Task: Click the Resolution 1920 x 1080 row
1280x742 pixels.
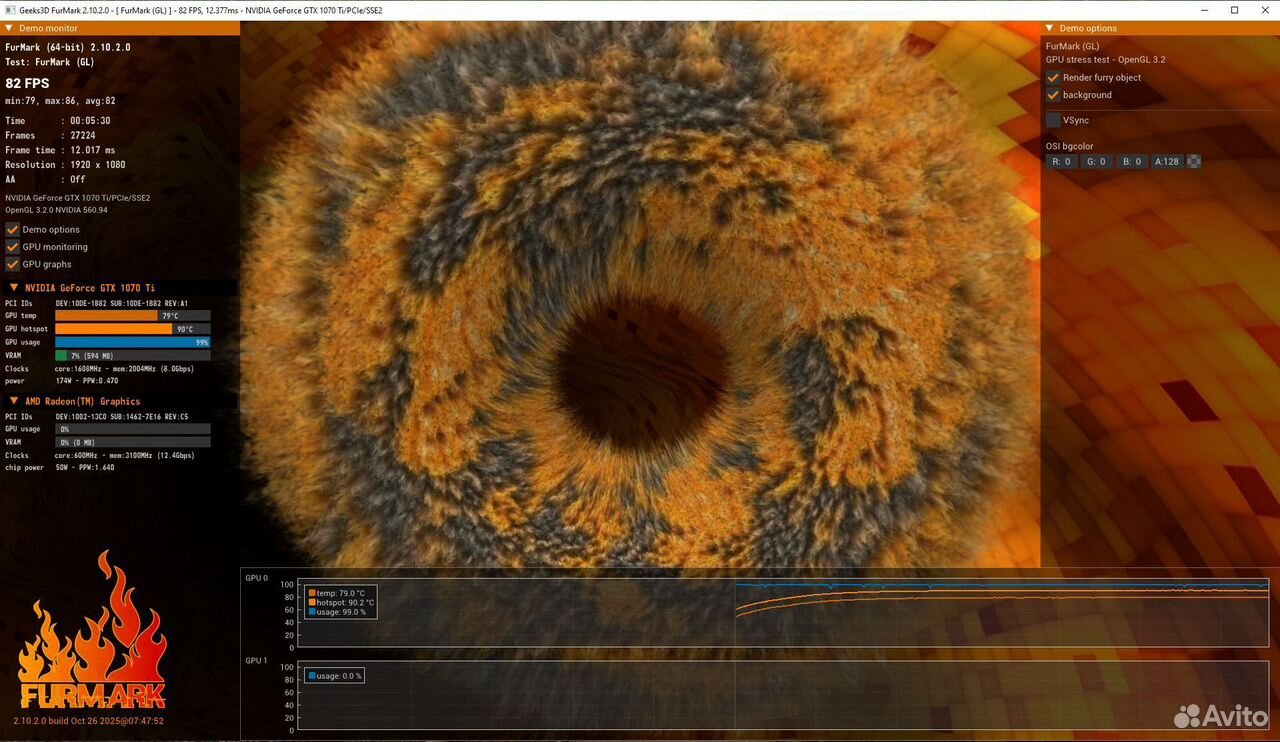Action: tap(65, 165)
